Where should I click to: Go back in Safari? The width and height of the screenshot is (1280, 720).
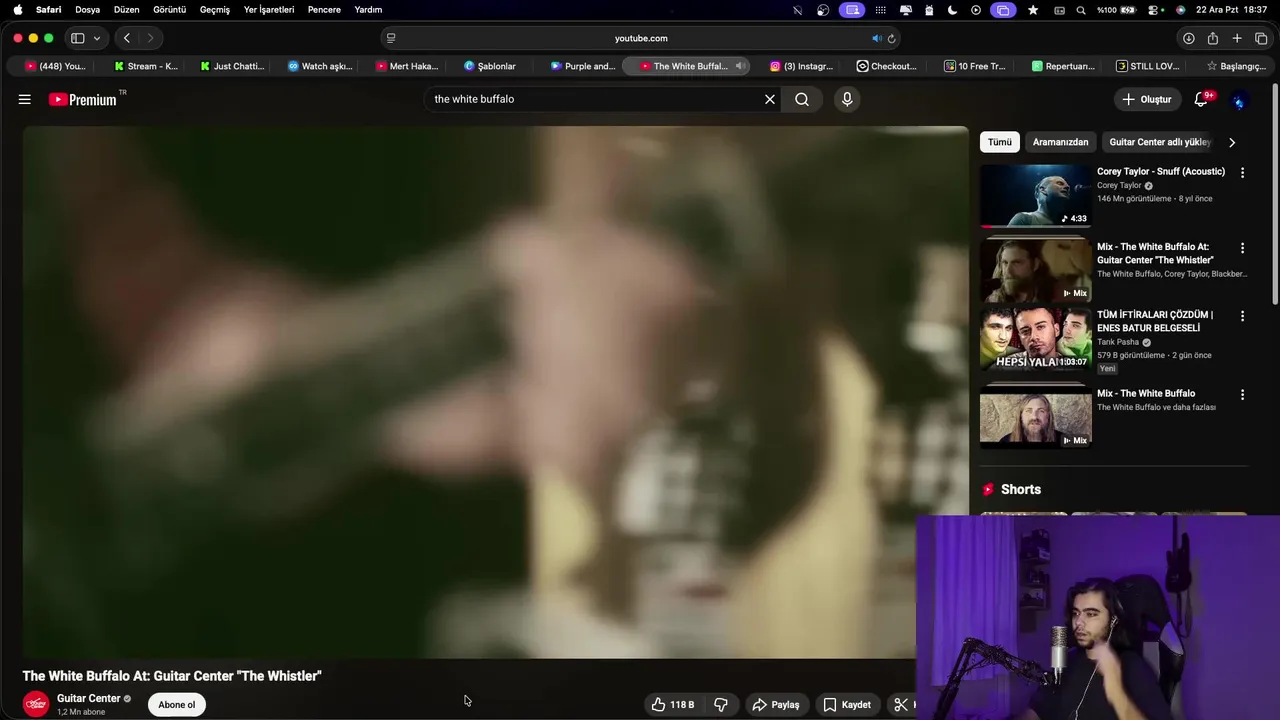click(127, 38)
